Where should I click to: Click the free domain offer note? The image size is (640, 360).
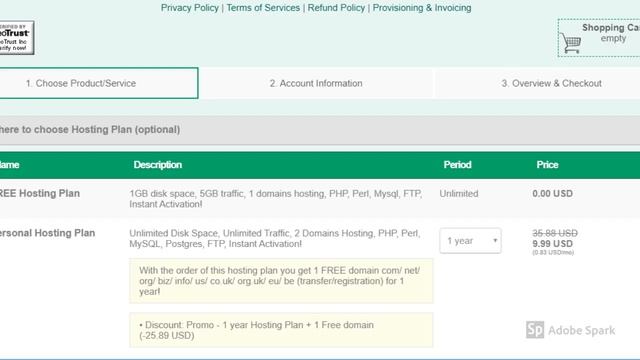click(281, 281)
